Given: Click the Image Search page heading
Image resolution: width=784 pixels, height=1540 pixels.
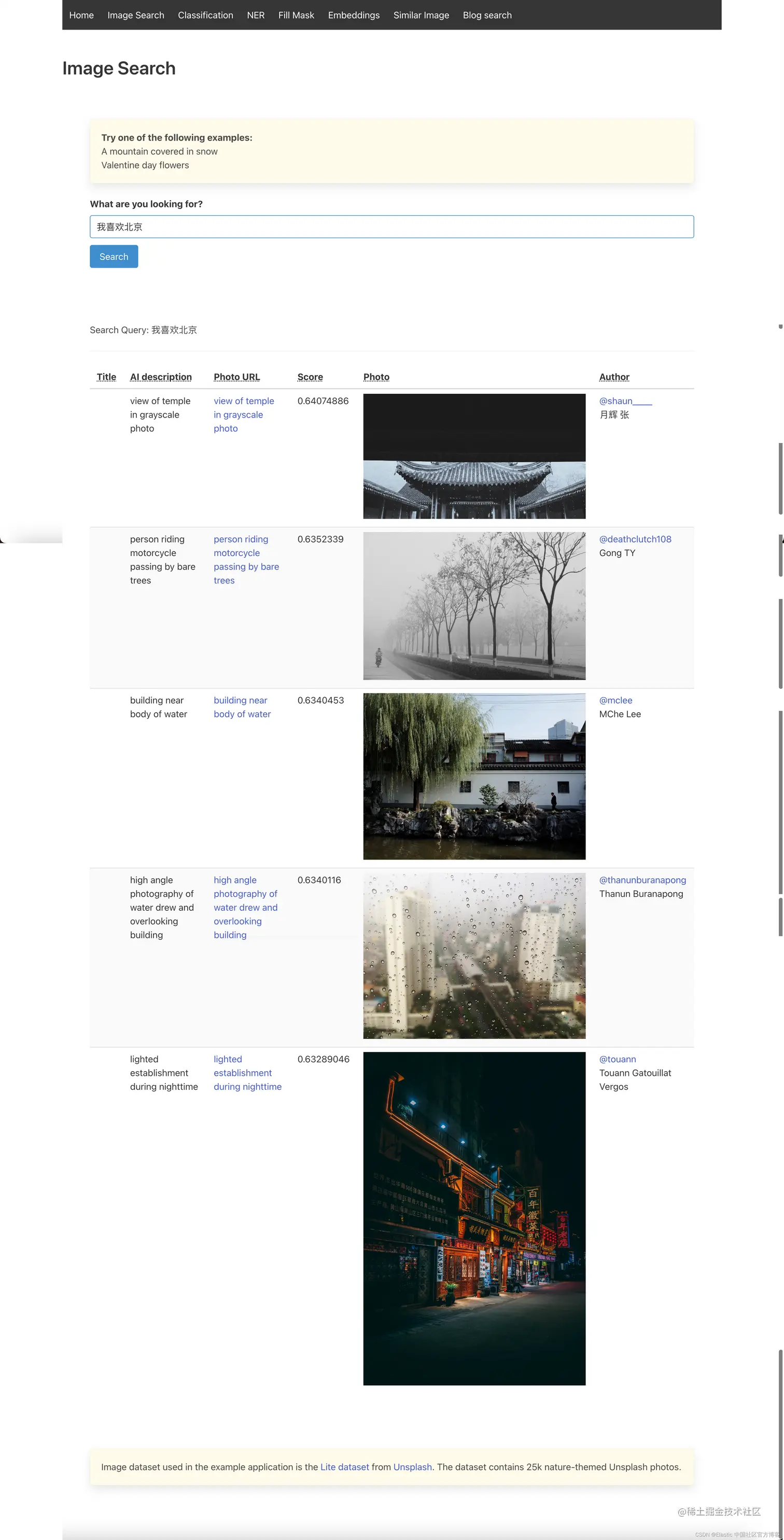Looking at the screenshot, I should [x=119, y=68].
